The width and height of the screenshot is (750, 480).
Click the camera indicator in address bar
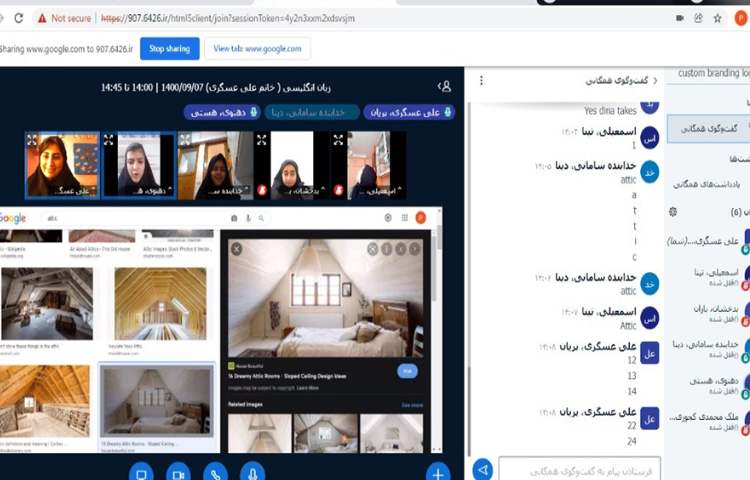(679, 18)
